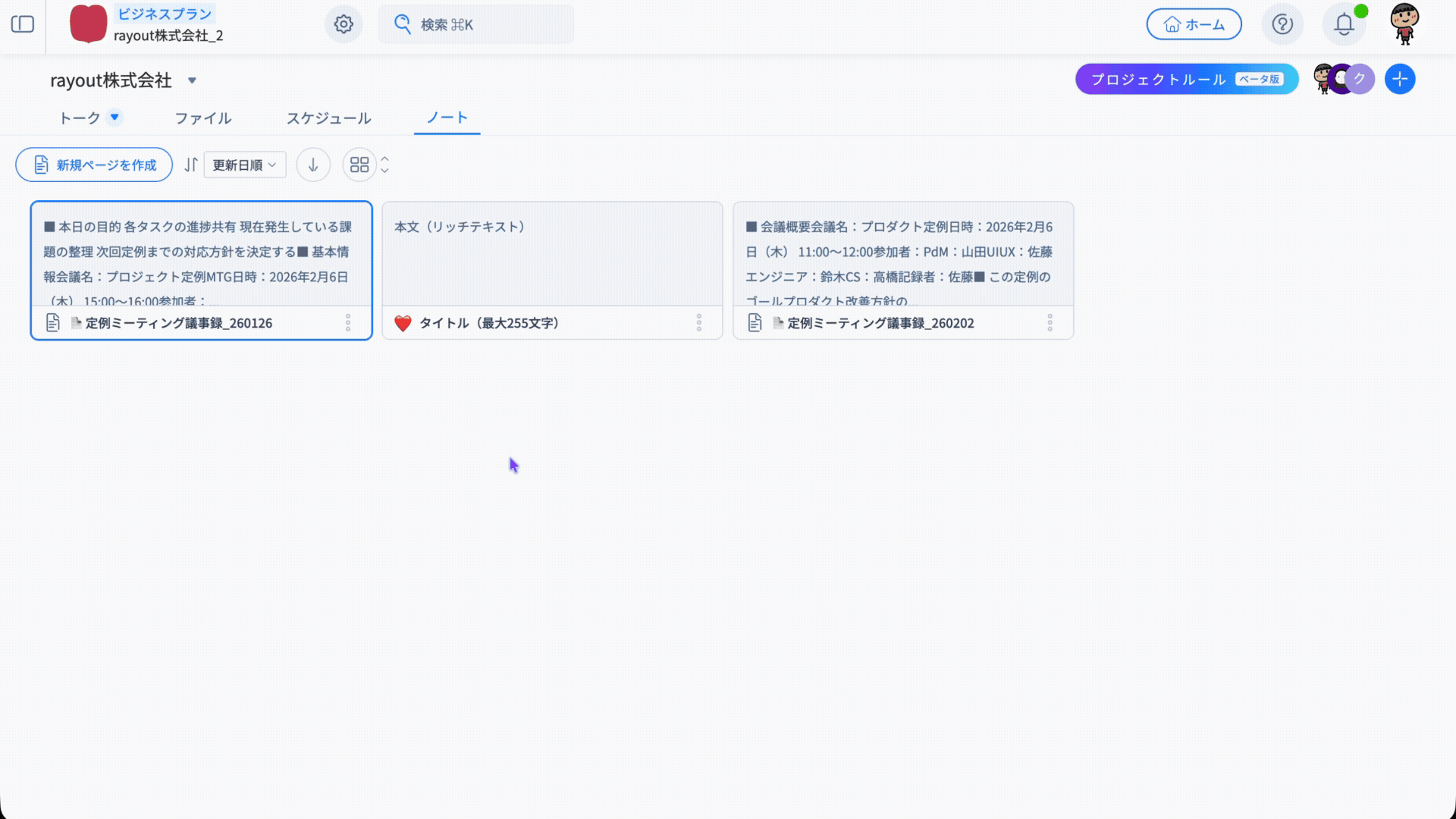Screen dimensions: 1456x819
Task: Toggle the left sidebar panel icon
Action: (x=23, y=24)
